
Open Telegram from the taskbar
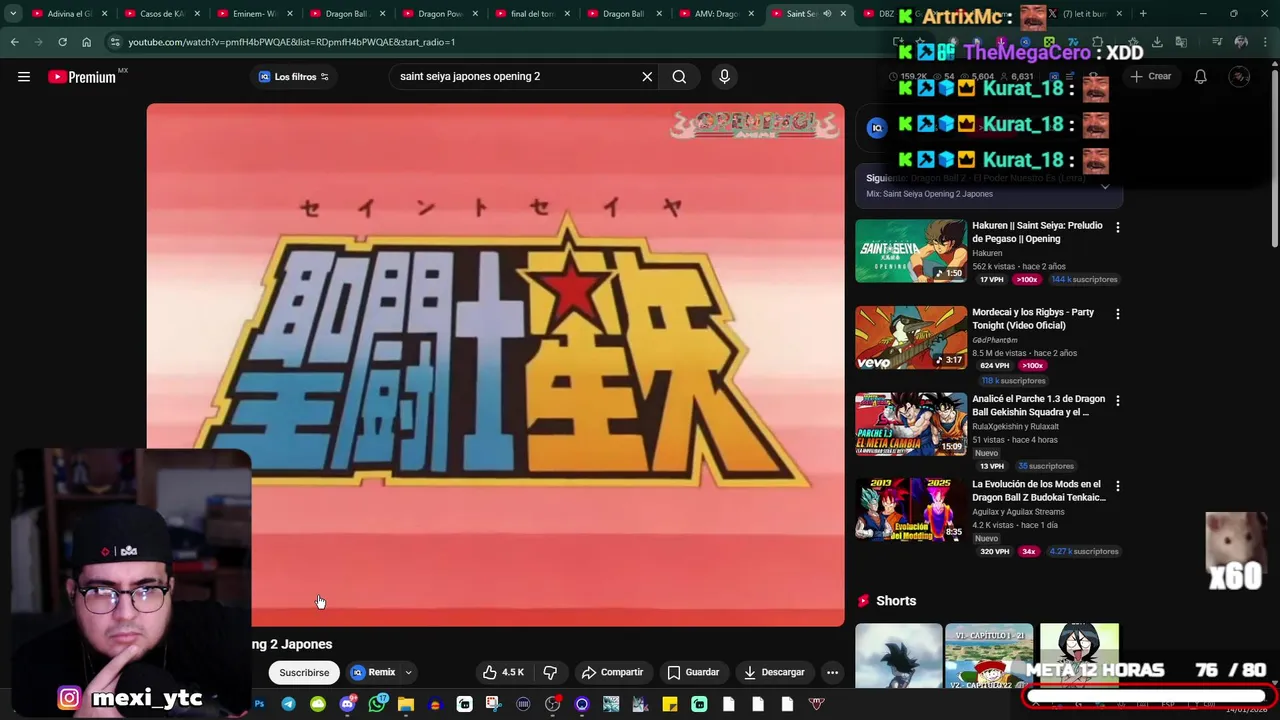pos(288,705)
